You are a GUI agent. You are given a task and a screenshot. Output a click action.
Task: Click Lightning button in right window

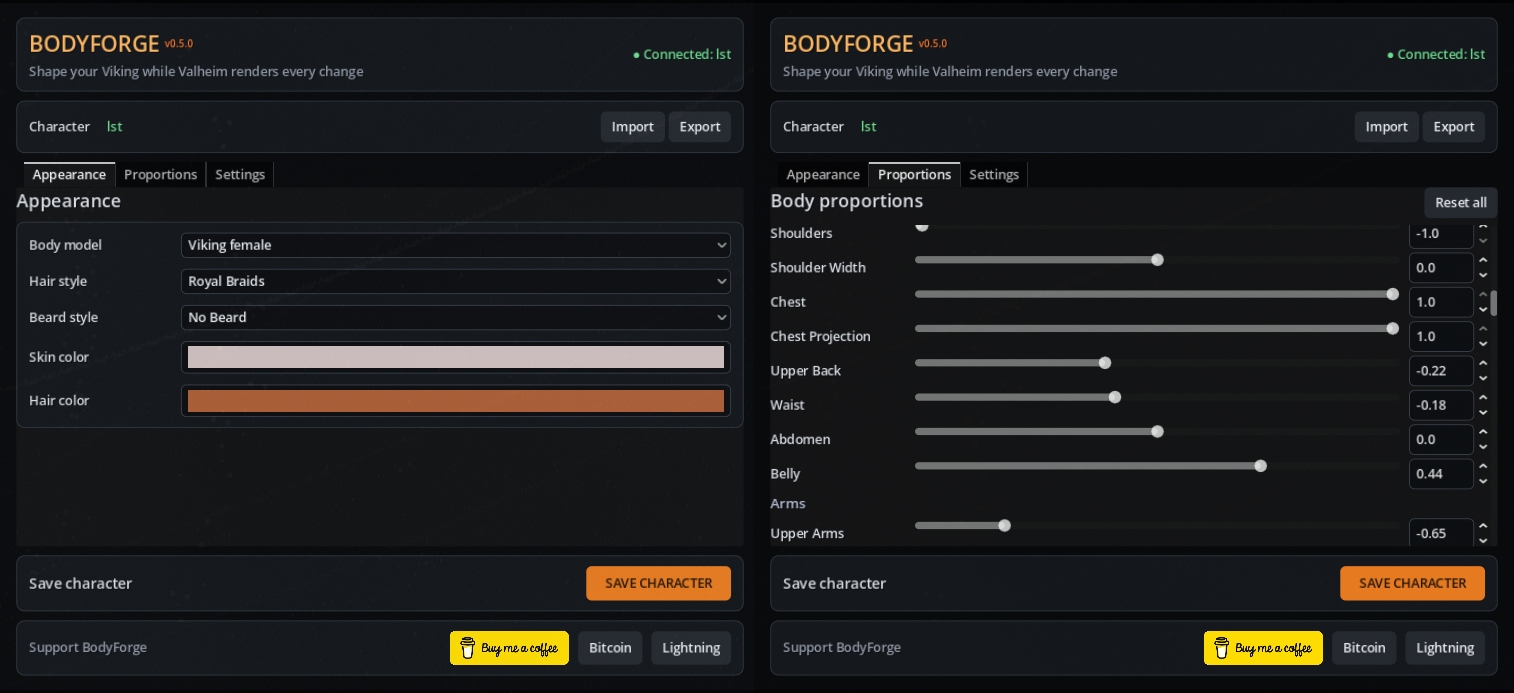point(1445,648)
